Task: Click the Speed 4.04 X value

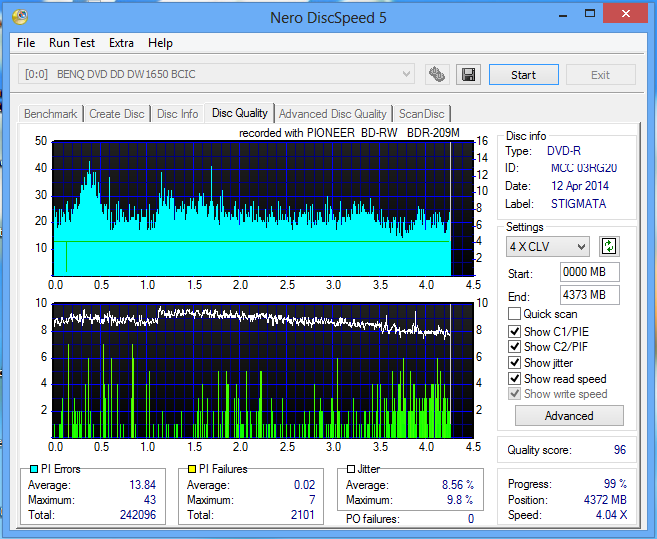Action: [611, 515]
